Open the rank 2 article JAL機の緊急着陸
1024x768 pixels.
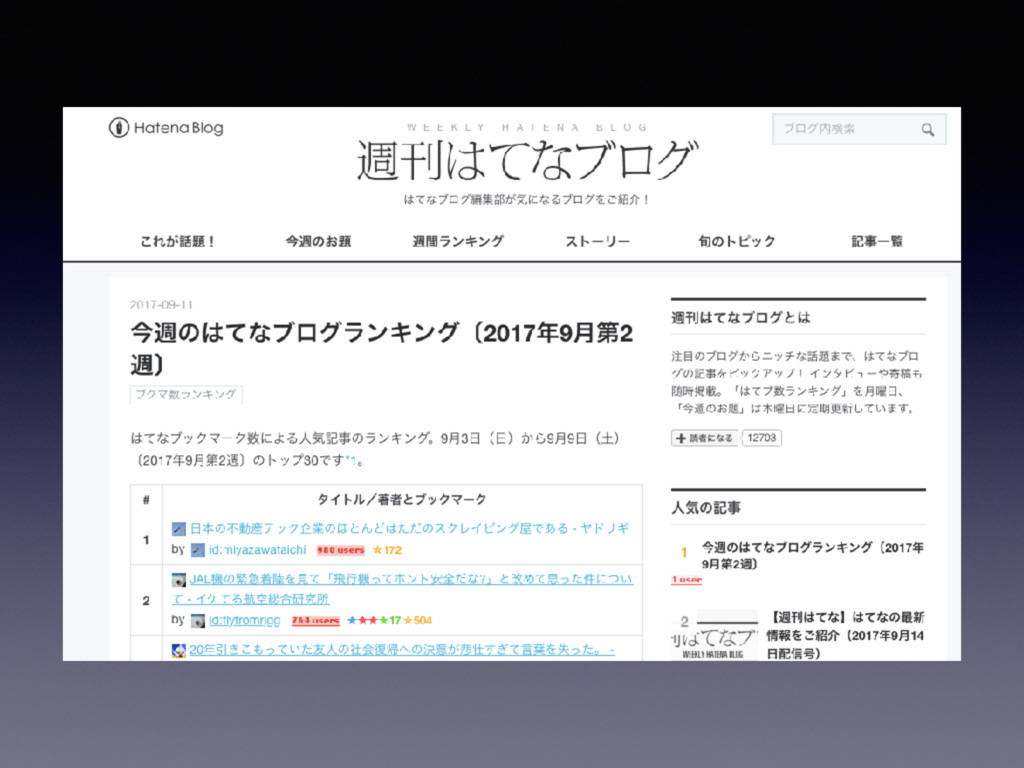[403, 588]
